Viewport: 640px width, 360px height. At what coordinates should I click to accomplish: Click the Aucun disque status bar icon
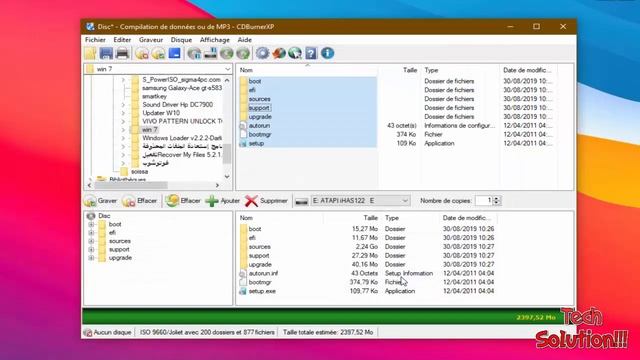pyautogui.click(x=87, y=333)
